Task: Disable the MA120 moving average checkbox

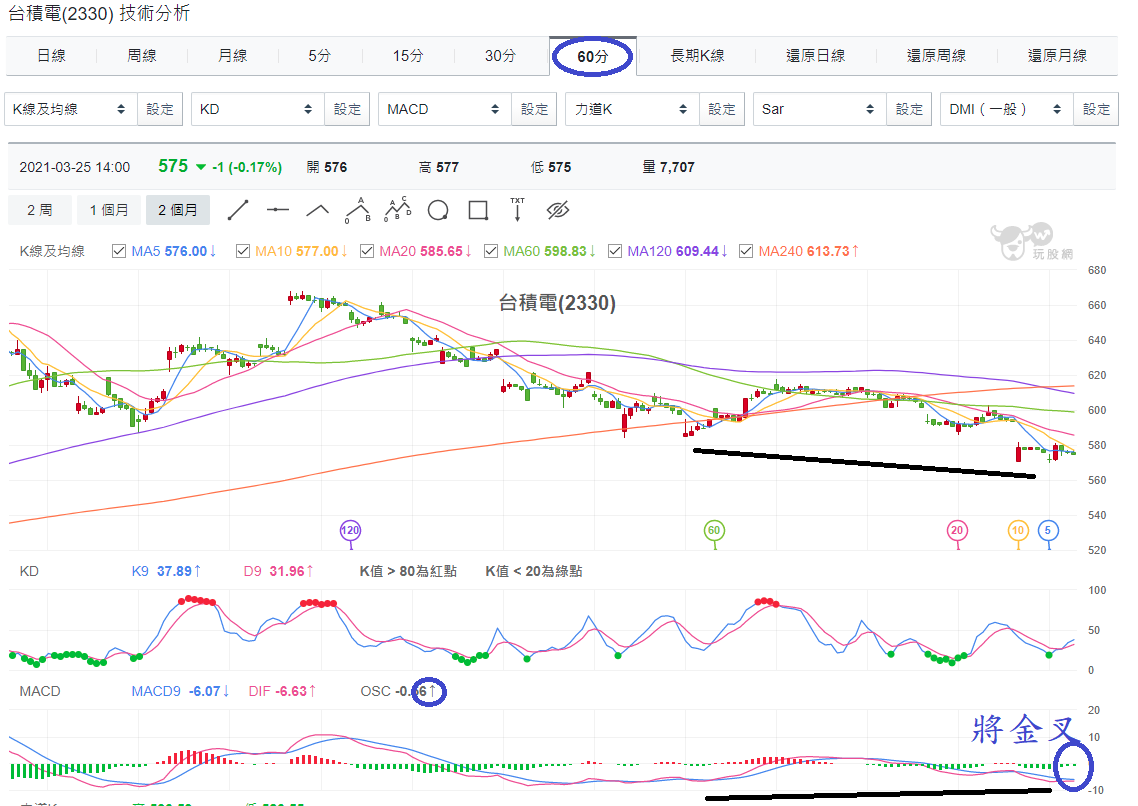Action: point(615,251)
